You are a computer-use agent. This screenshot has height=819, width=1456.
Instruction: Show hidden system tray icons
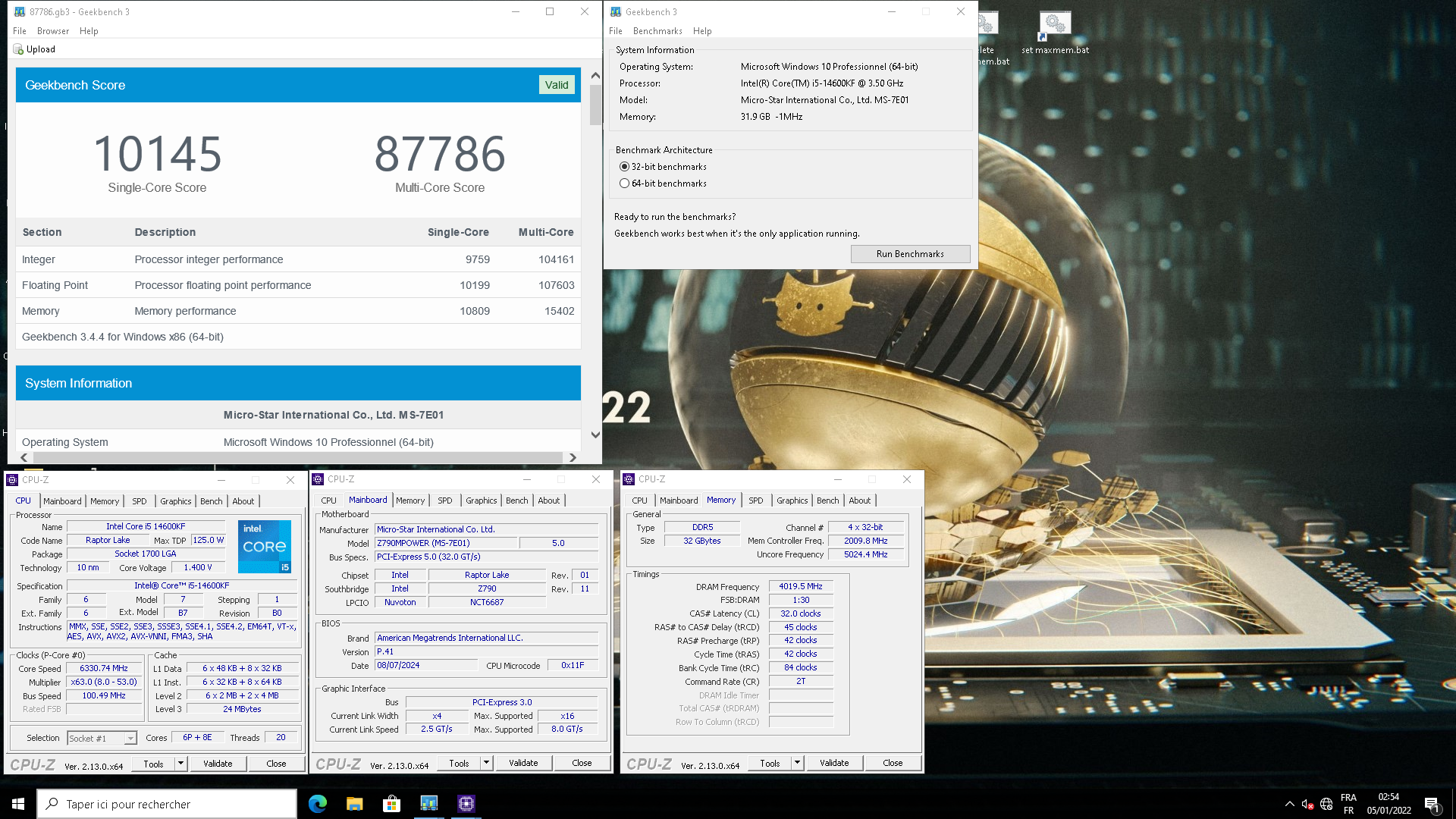1289,804
